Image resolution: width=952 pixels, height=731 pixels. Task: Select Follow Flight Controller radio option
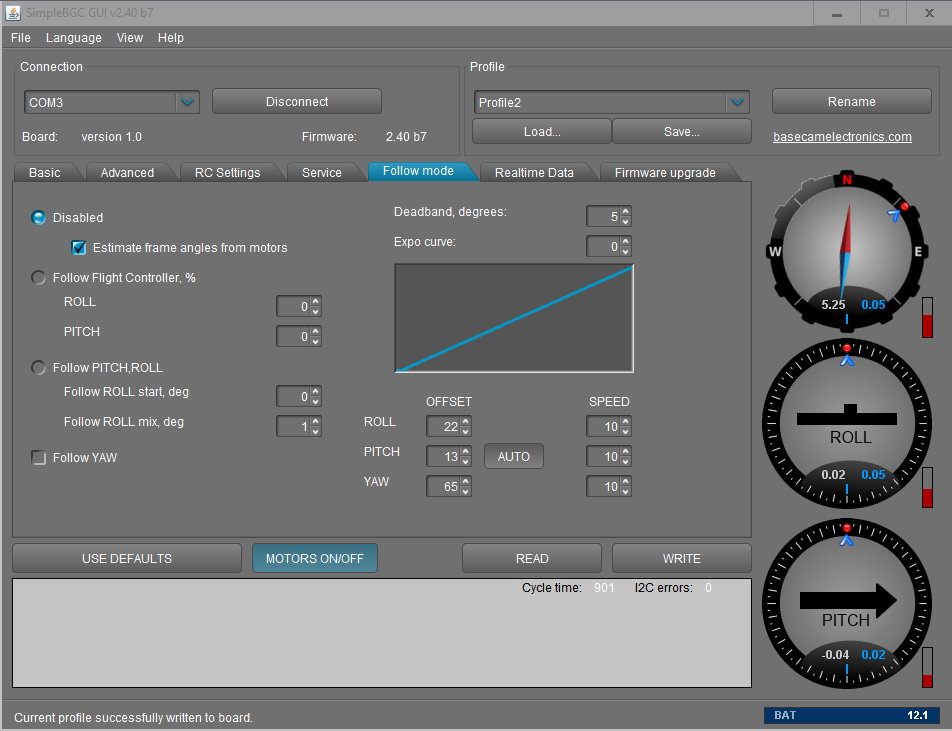(x=40, y=278)
